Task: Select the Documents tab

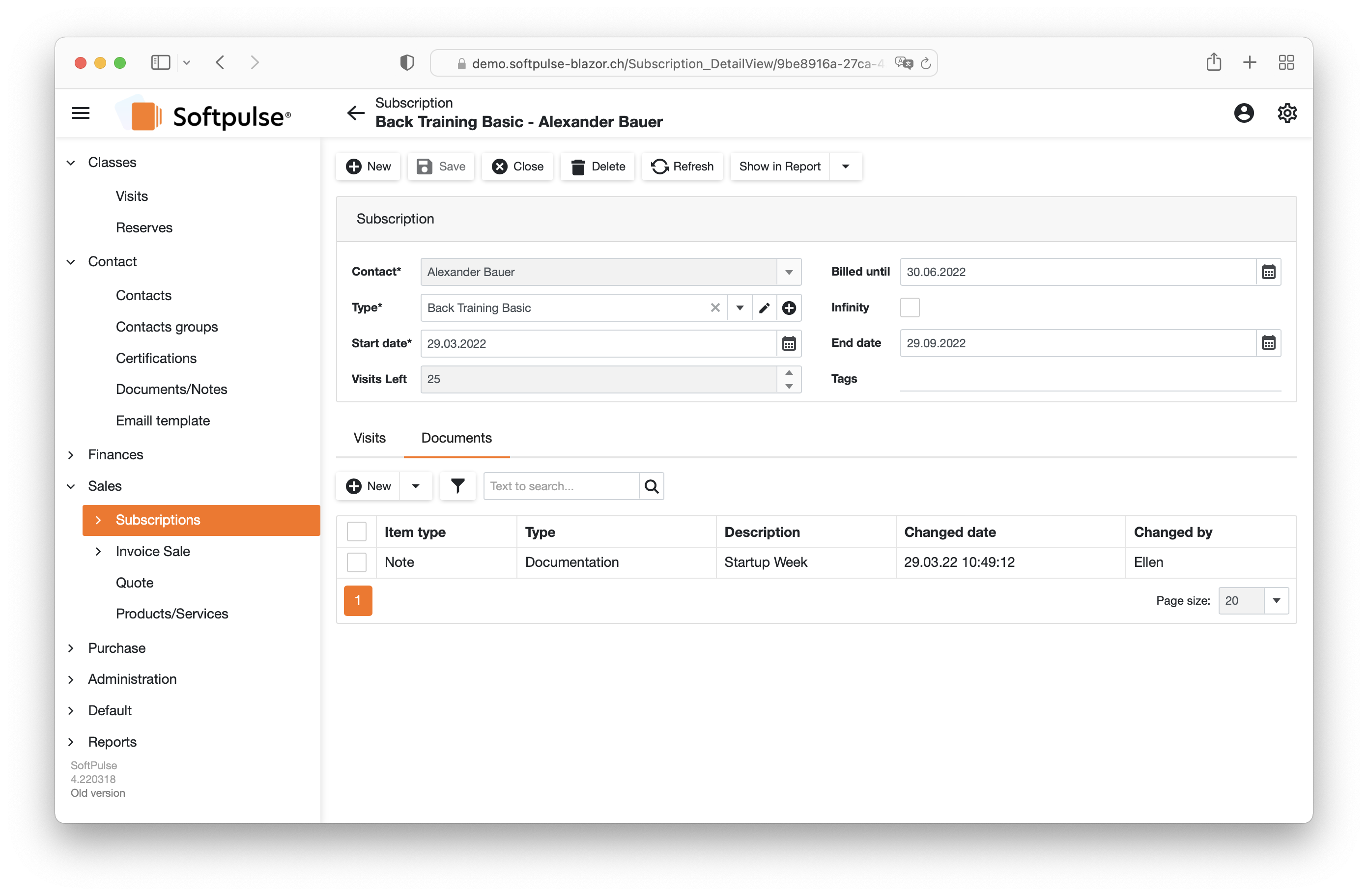Action: click(x=456, y=438)
